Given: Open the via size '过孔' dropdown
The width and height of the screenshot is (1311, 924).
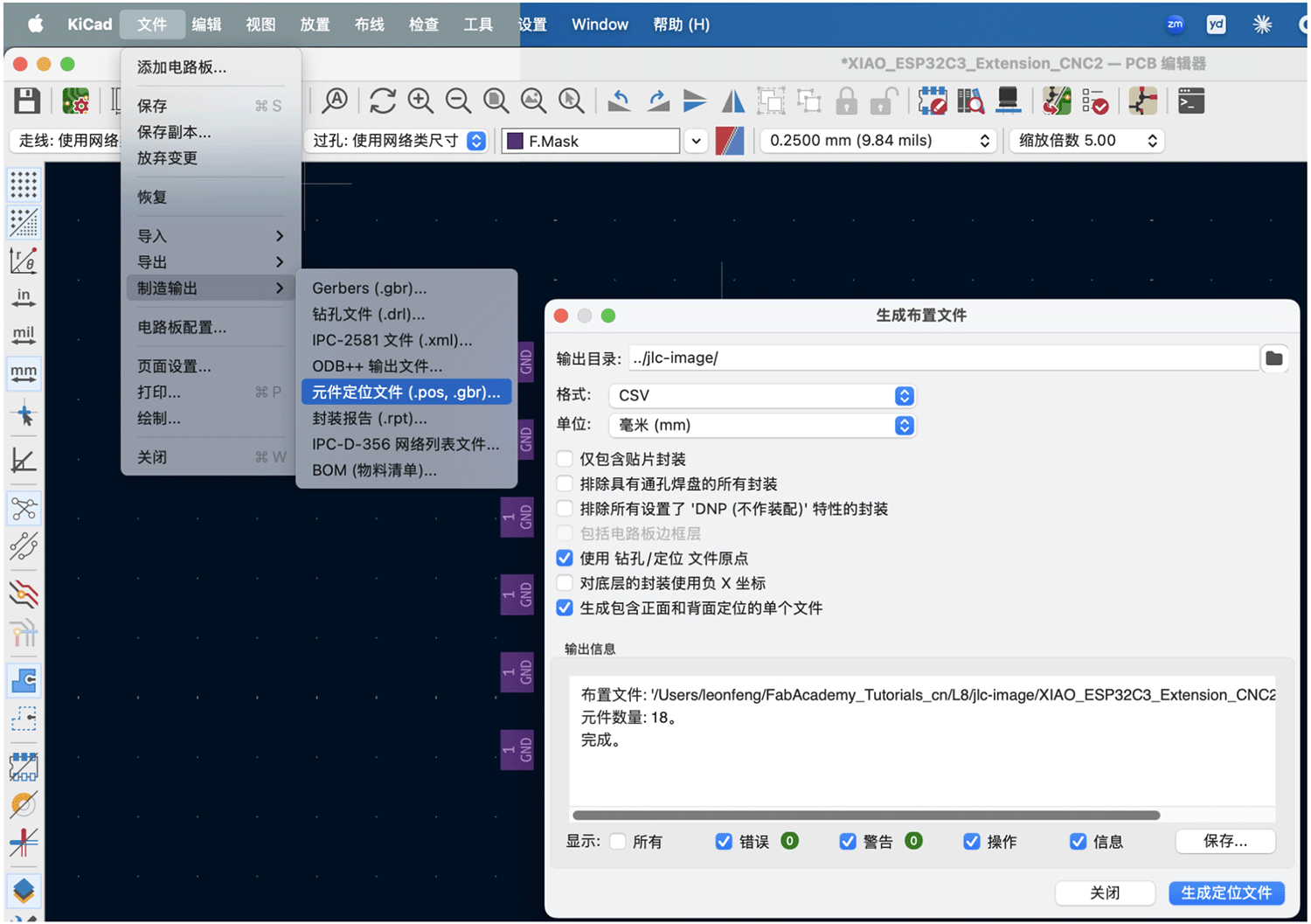Looking at the screenshot, I should (397, 141).
